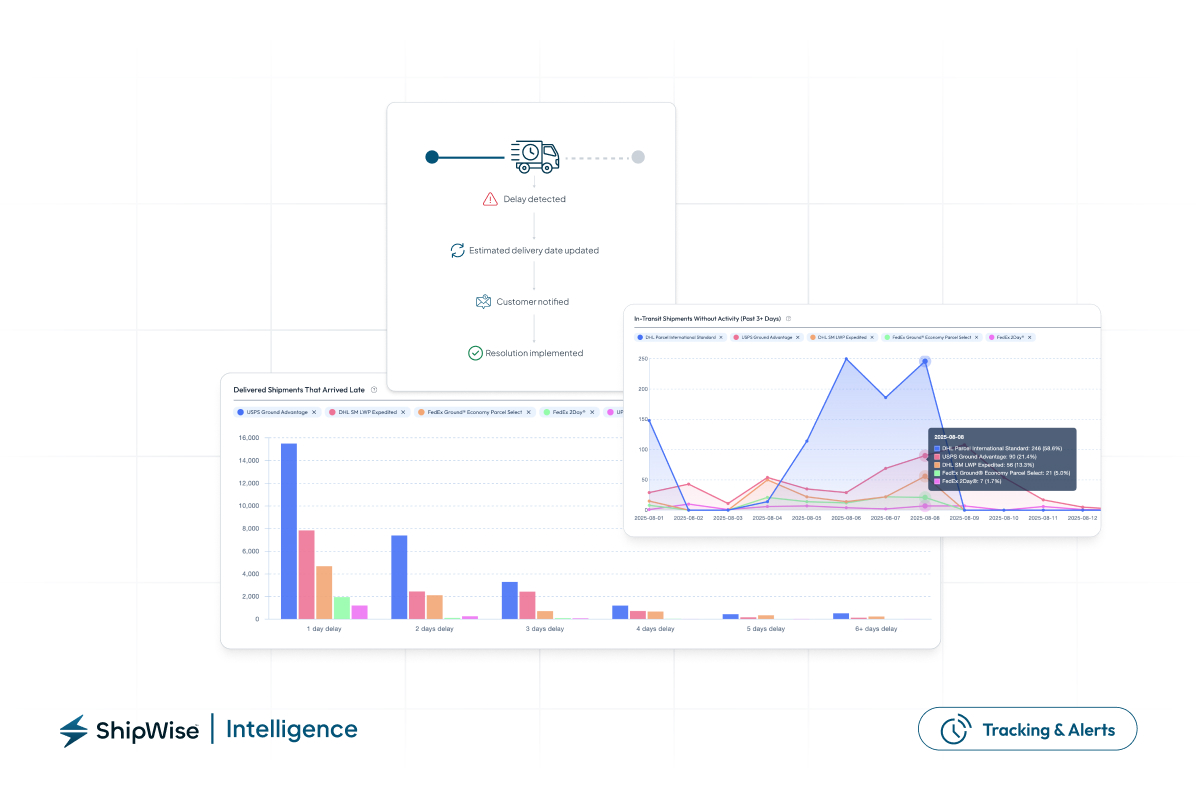Image resolution: width=1200 pixels, height=800 pixels.
Task: Click blue dot of DHL Parcel International chip
Action: coord(640,337)
